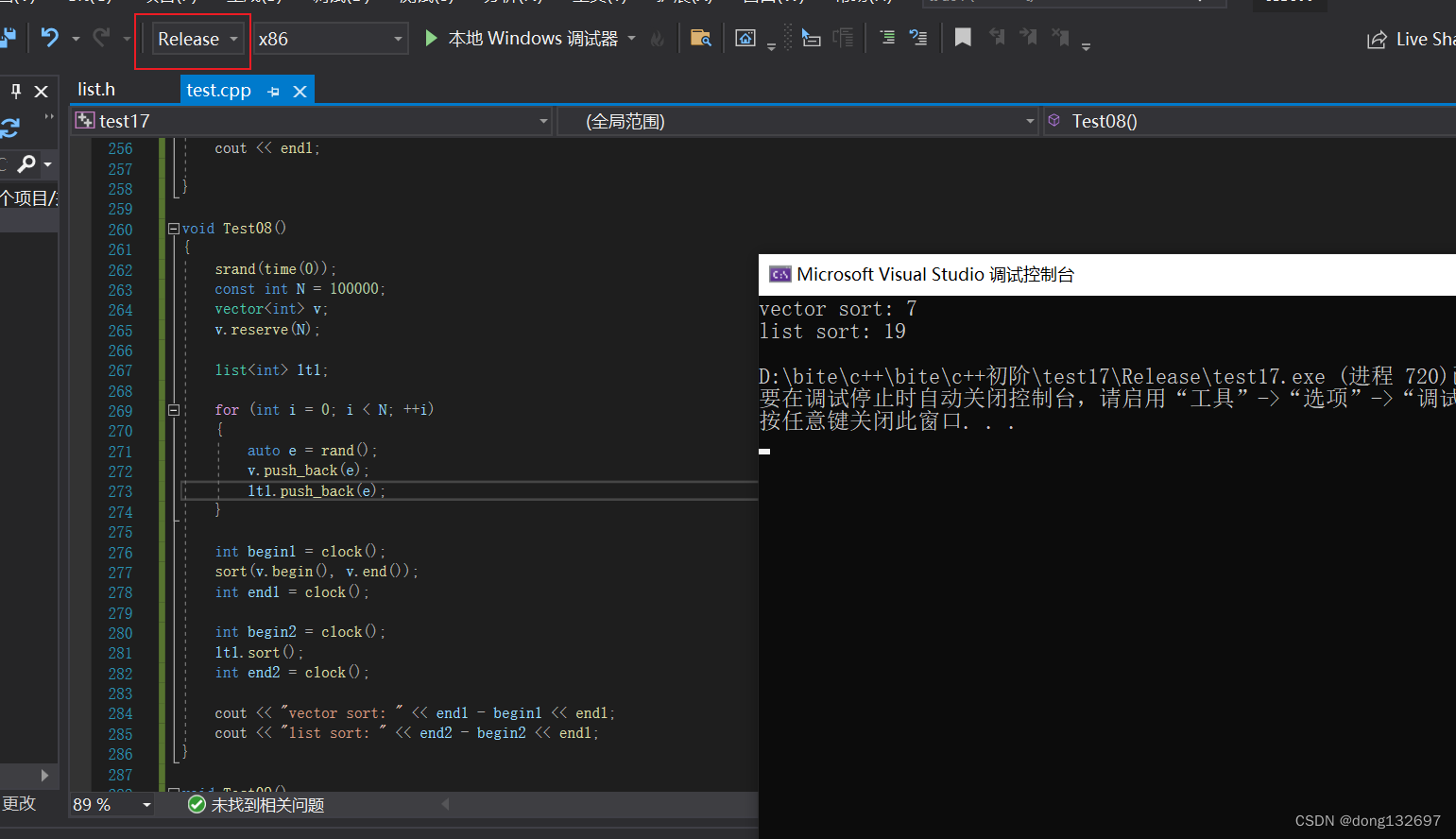Click 'vector sort: 7' in console output
Image resolution: width=1456 pixels, height=839 pixels.
838,309
